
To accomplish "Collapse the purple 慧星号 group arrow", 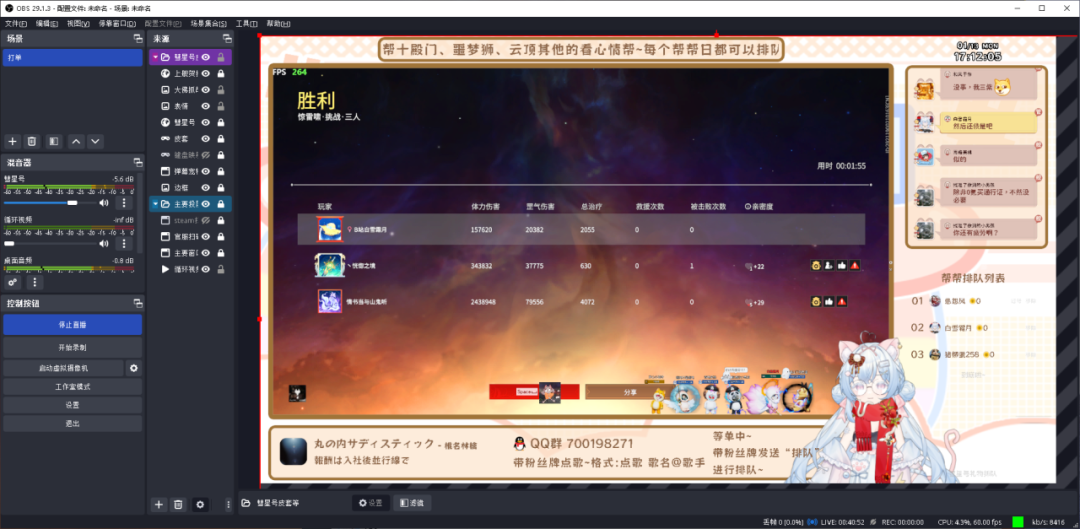I will pyautogui.click(x=155, y=57).
